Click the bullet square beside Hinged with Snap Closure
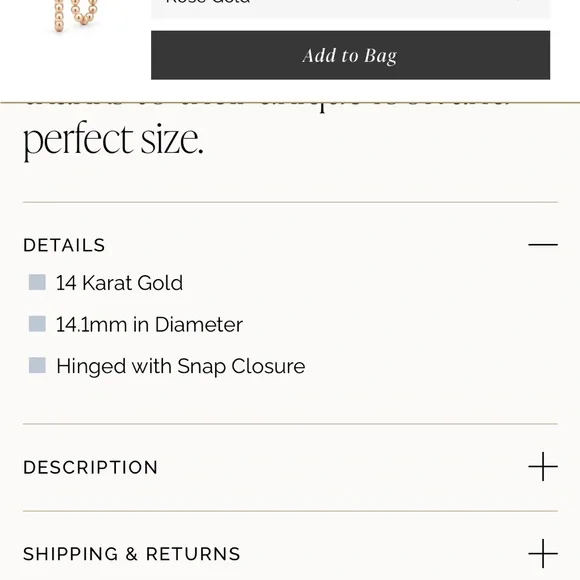The height and width of the screenshot is (580, 580). pos(37,365)
